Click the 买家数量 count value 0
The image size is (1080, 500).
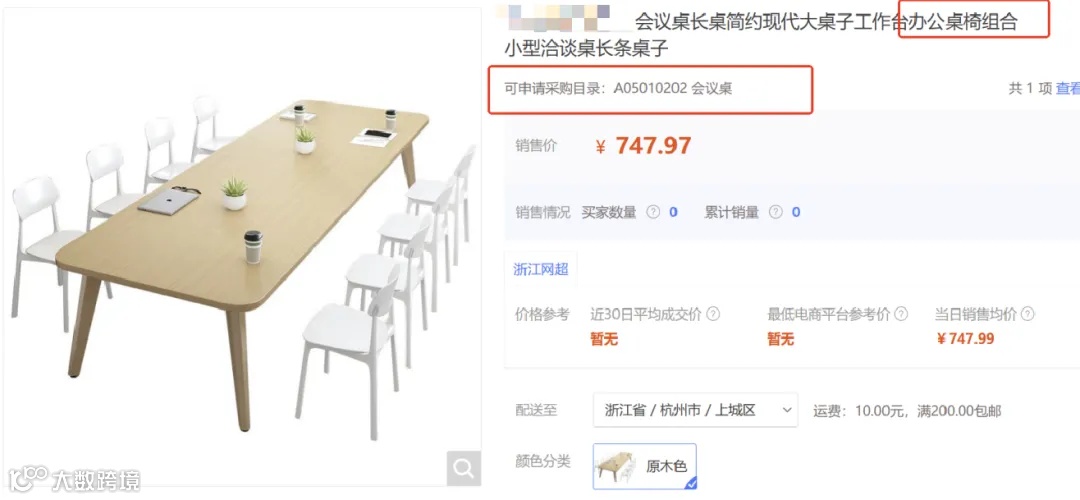(674, 212)
